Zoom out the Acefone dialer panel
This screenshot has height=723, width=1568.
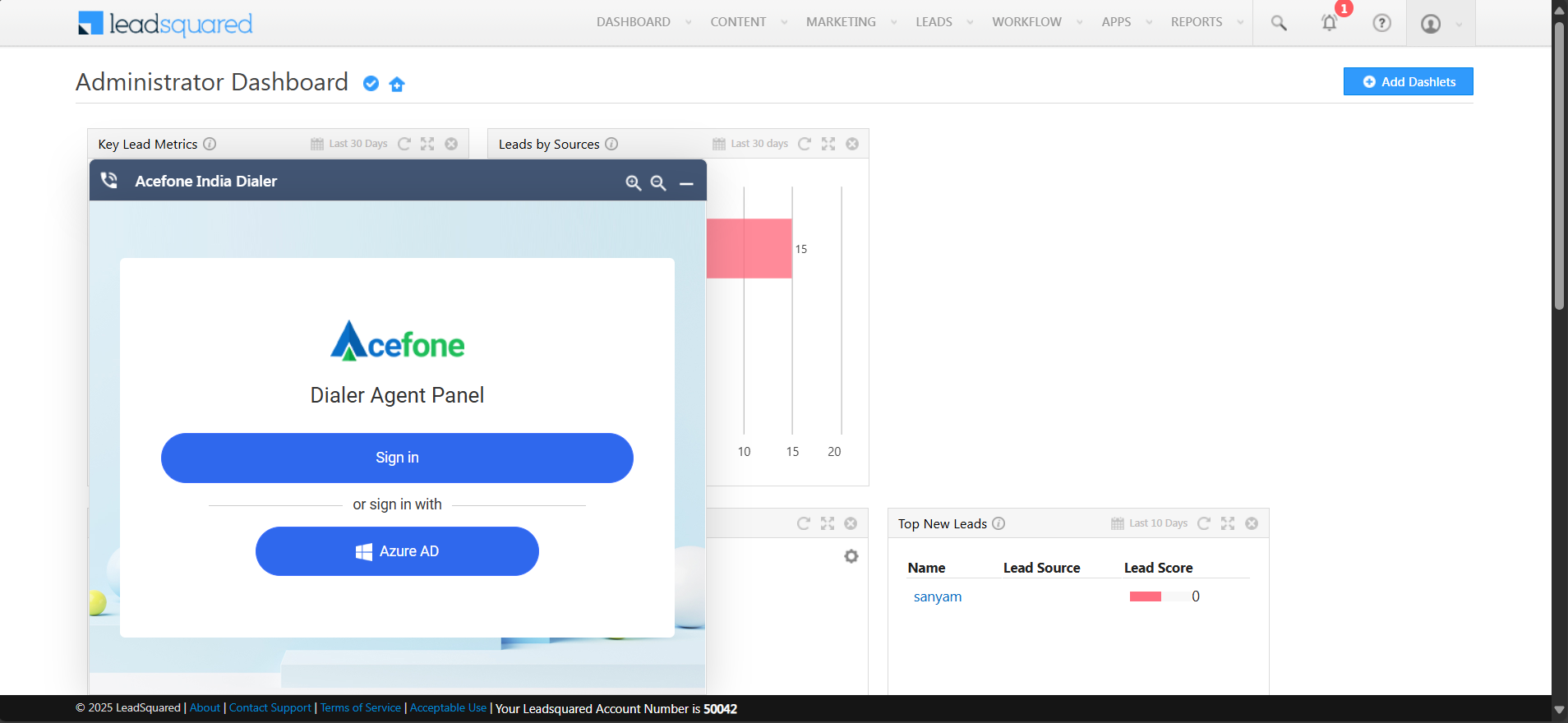point(658,182)
